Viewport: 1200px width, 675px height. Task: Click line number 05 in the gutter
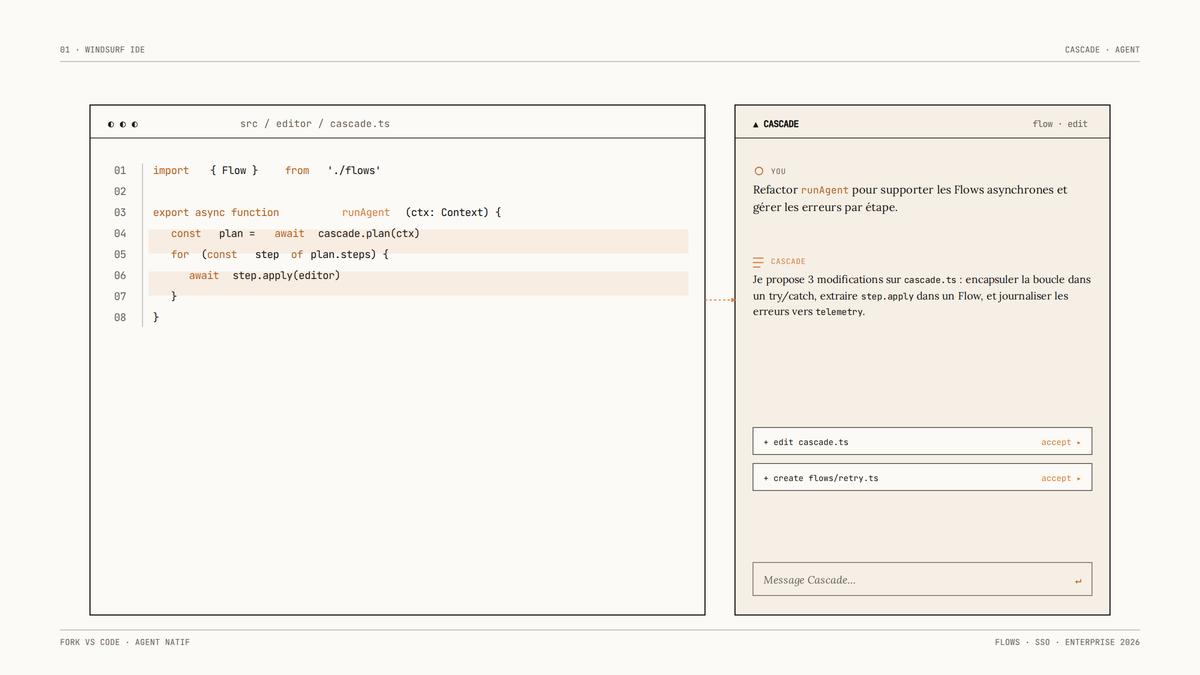(x=120, y=255)
